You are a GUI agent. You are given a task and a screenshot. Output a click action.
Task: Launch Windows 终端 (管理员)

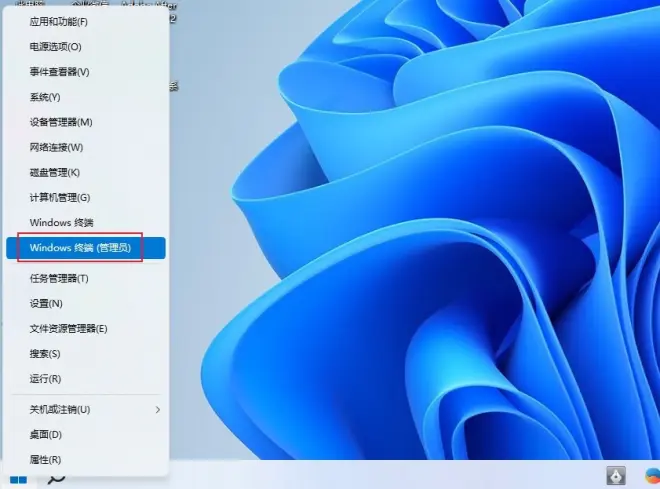pos(86,248)
